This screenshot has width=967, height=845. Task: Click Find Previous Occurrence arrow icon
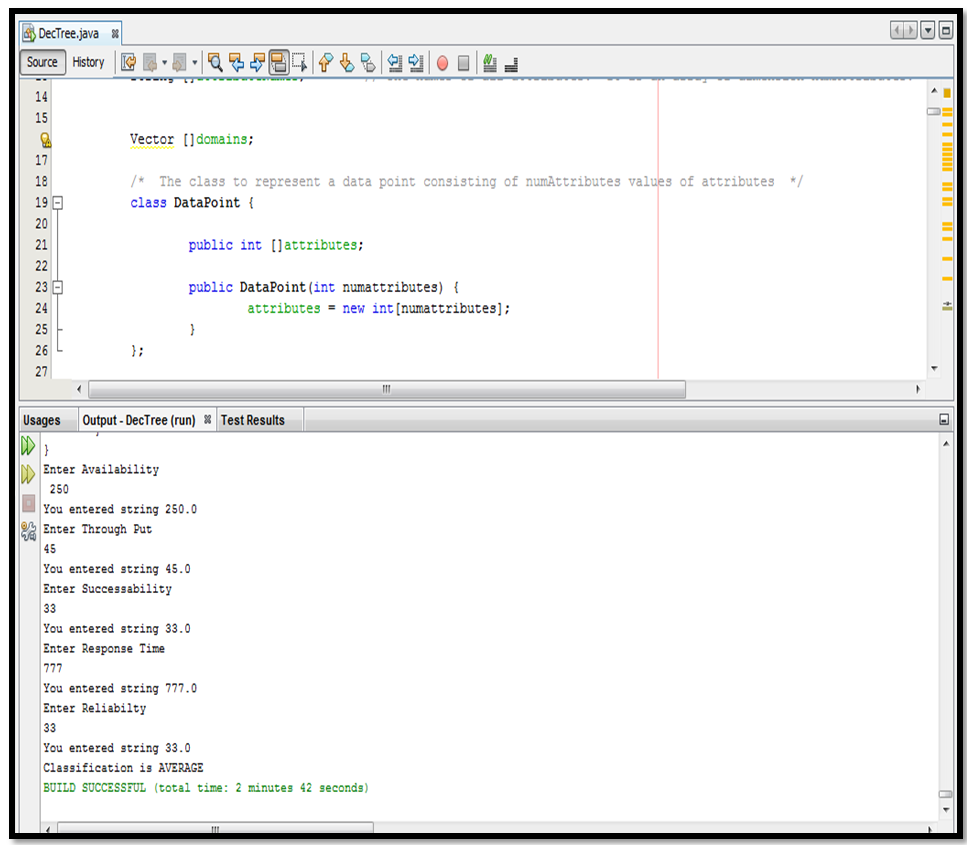click(x=236, y=62)
